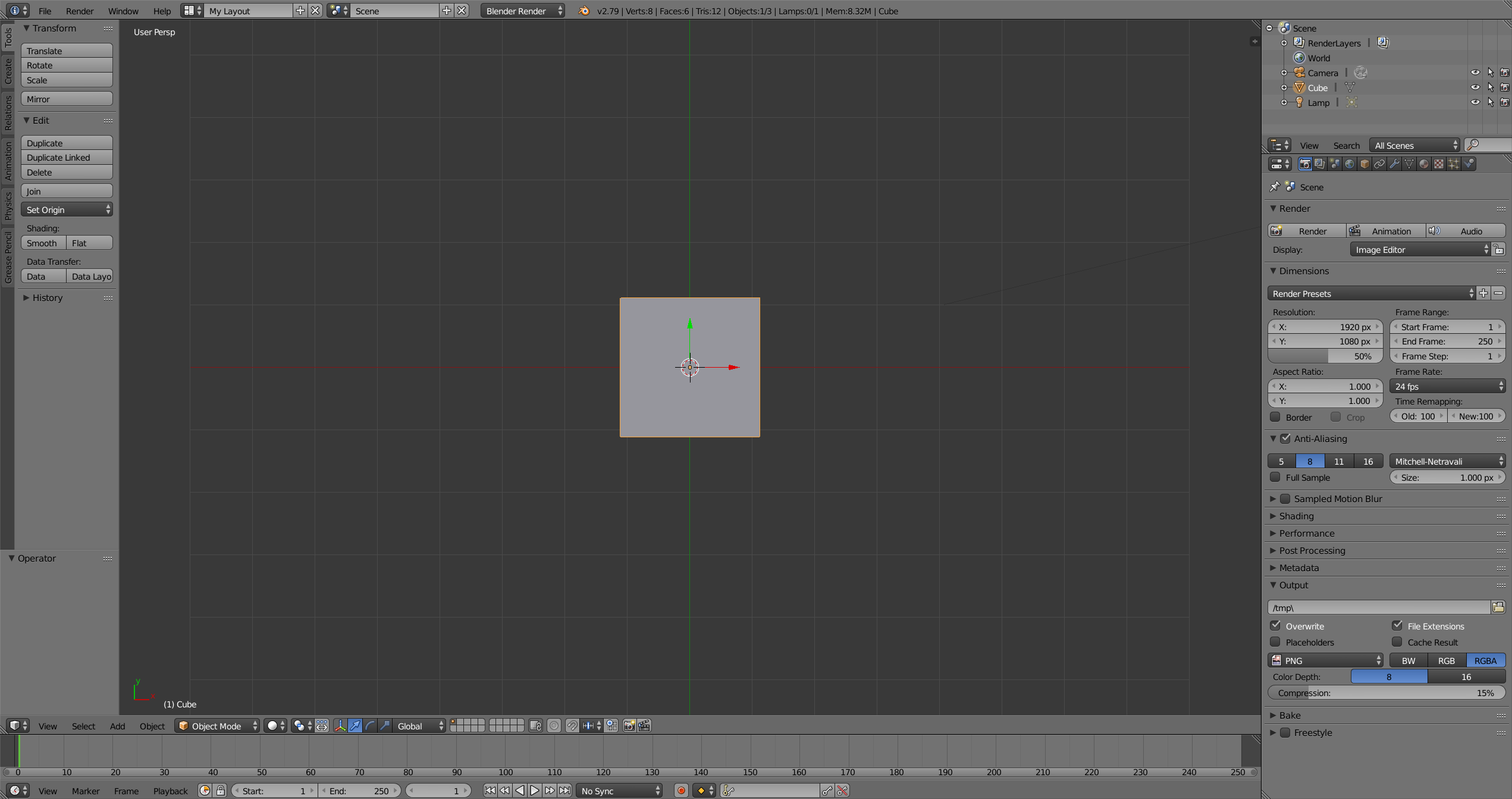Open the Blender Render engine dropdown

click(x=521, y=10)
